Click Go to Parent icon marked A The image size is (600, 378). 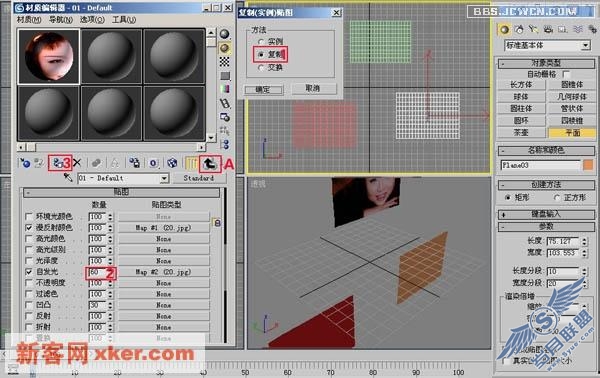click(210, 164)
